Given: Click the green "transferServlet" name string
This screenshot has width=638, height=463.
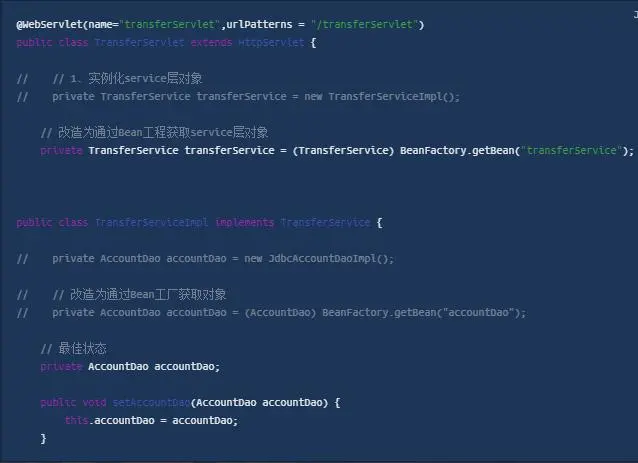Looking at the screenshot, I should tap(169, 24).
